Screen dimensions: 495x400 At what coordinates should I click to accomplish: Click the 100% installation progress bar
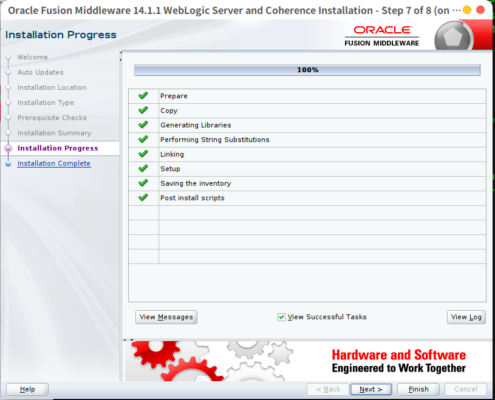pyautogui.click(x=307, y=70)
